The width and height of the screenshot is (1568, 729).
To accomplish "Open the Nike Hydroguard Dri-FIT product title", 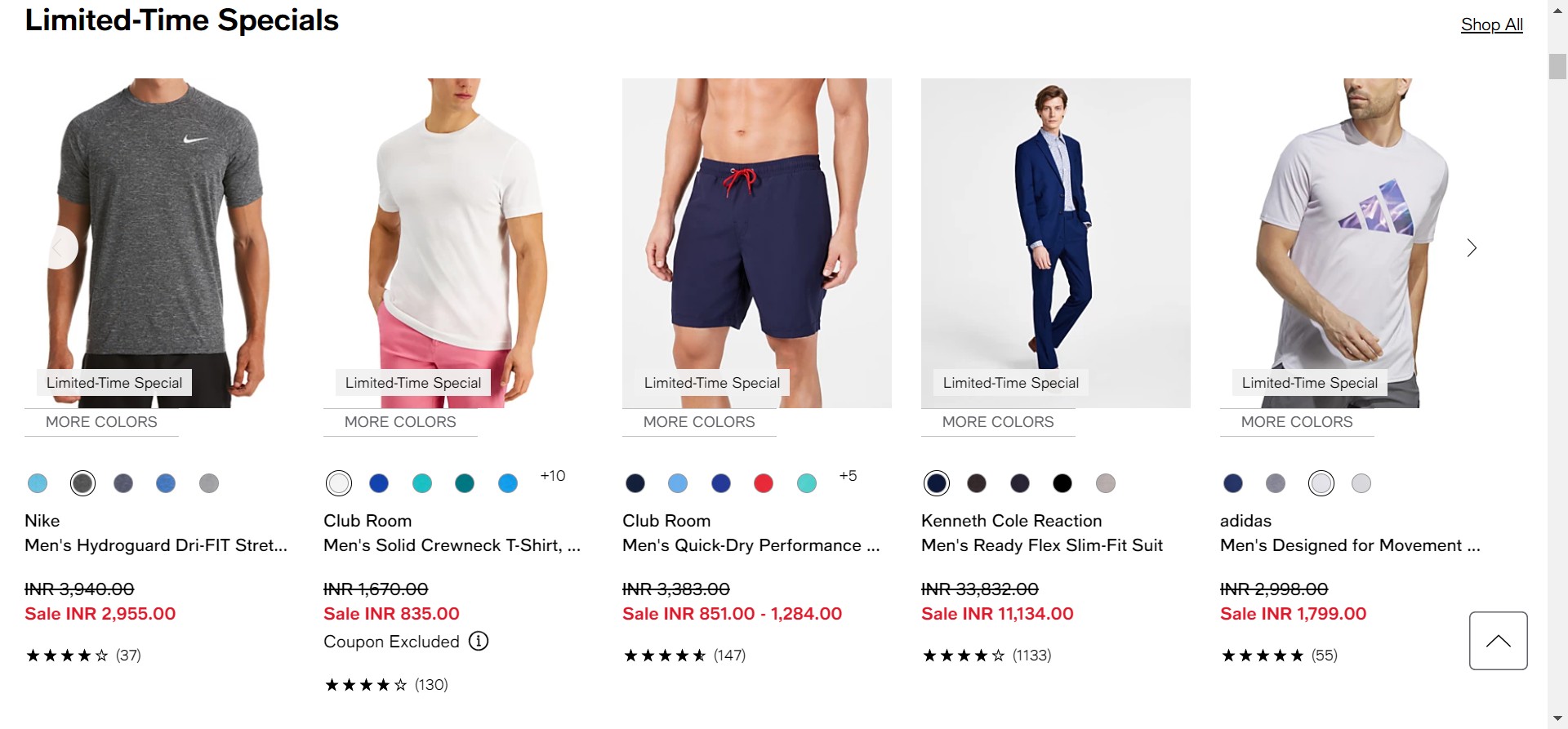I will 156,545.
